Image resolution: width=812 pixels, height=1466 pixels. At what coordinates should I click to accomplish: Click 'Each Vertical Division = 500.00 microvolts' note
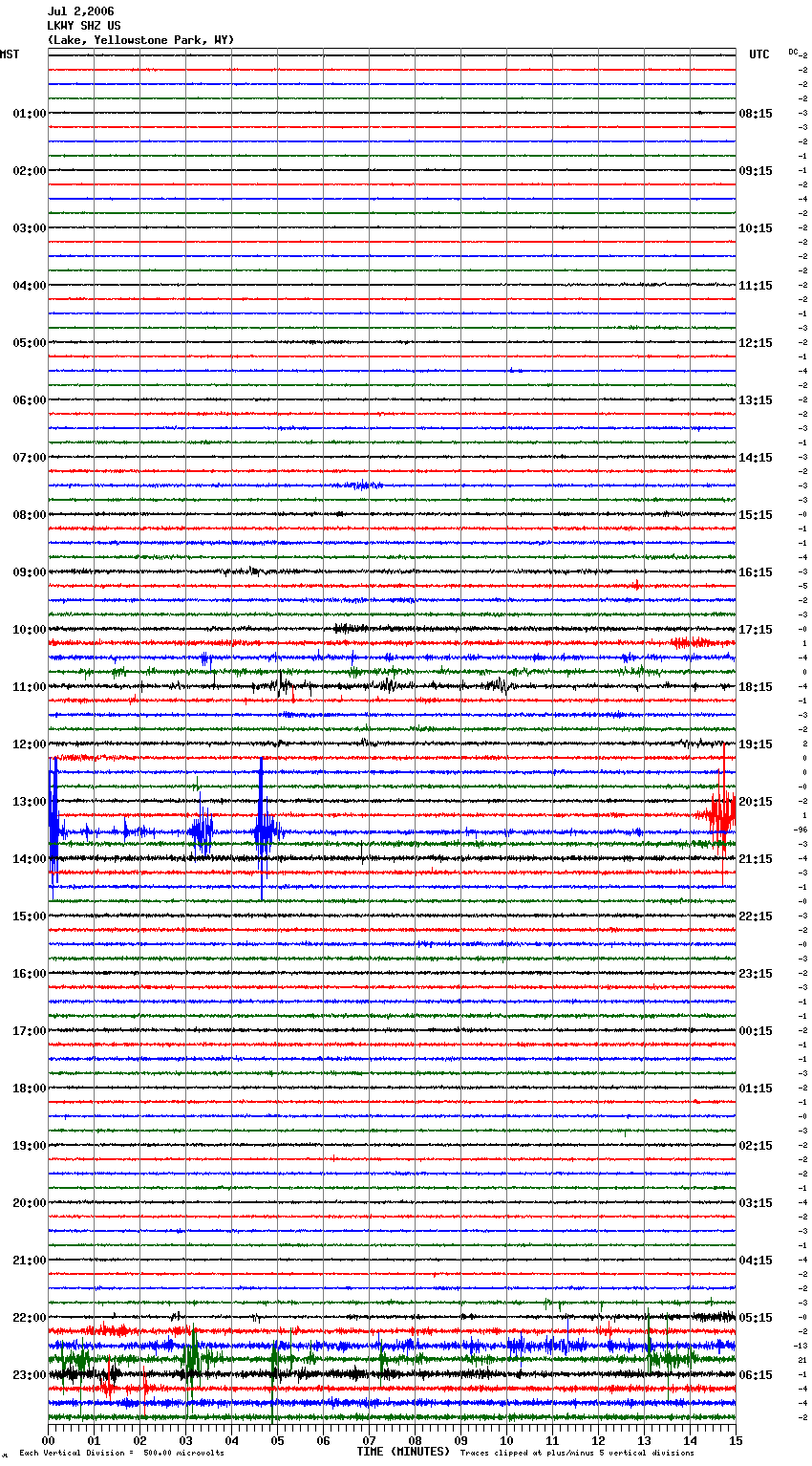[x=121, y=1454]
